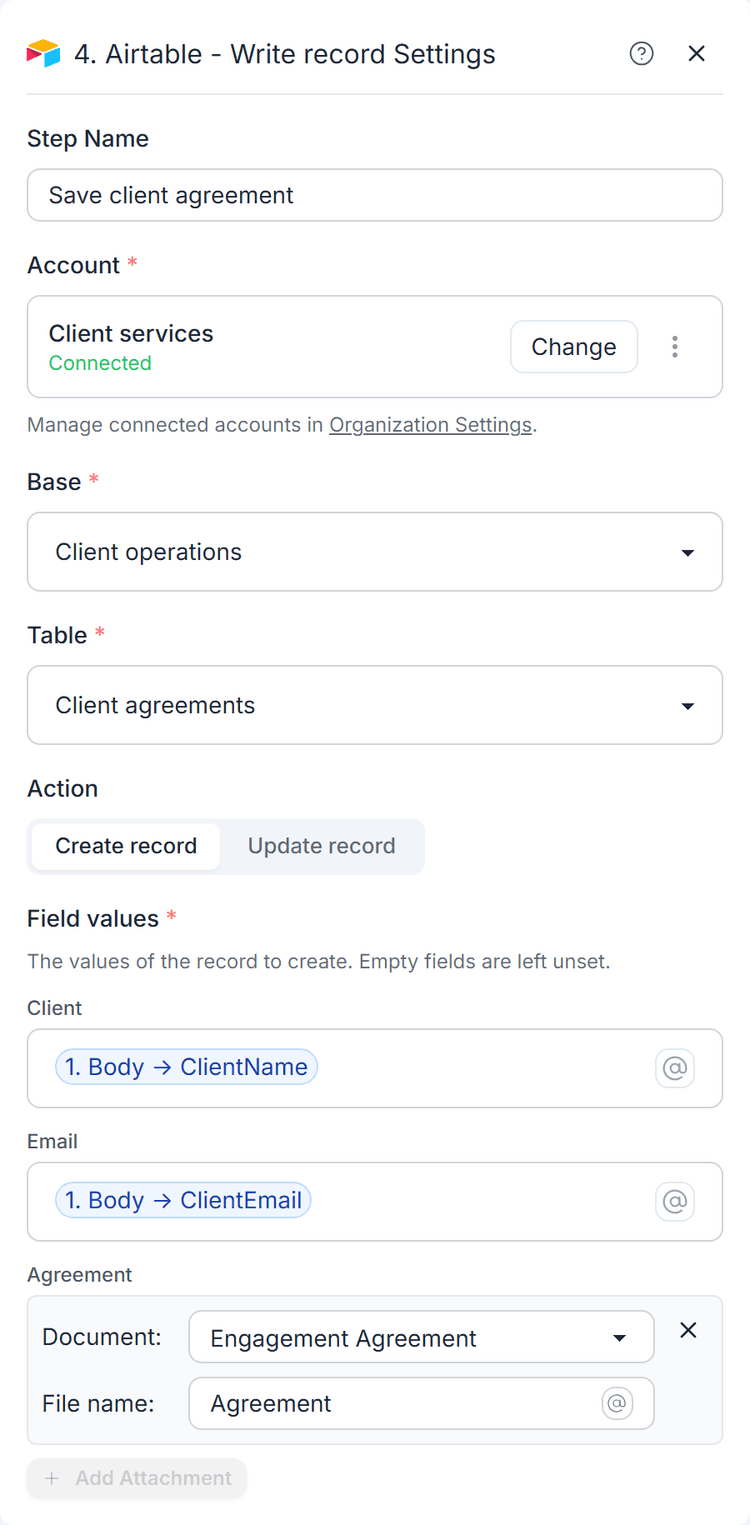Remove the Agreement attachment with X
The width and height of the screenshot is (750, 1525).
tap(688, 1330)
